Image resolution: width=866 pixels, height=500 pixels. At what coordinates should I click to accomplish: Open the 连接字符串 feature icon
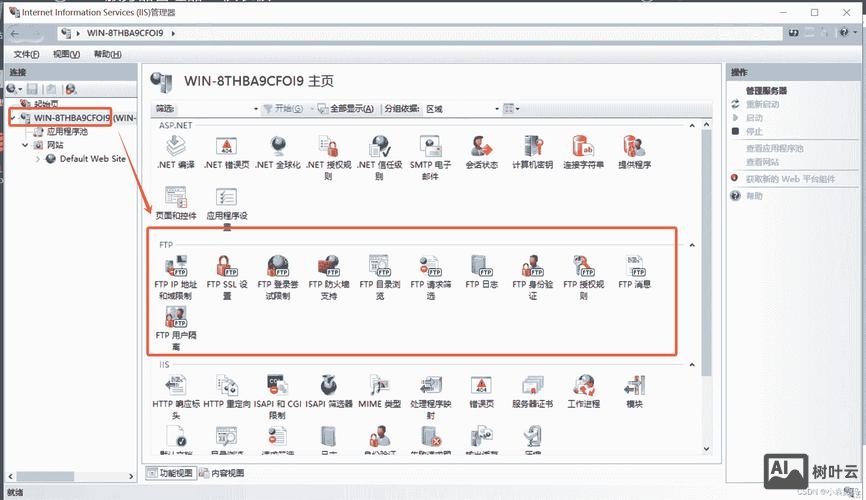tap(583, 152)
